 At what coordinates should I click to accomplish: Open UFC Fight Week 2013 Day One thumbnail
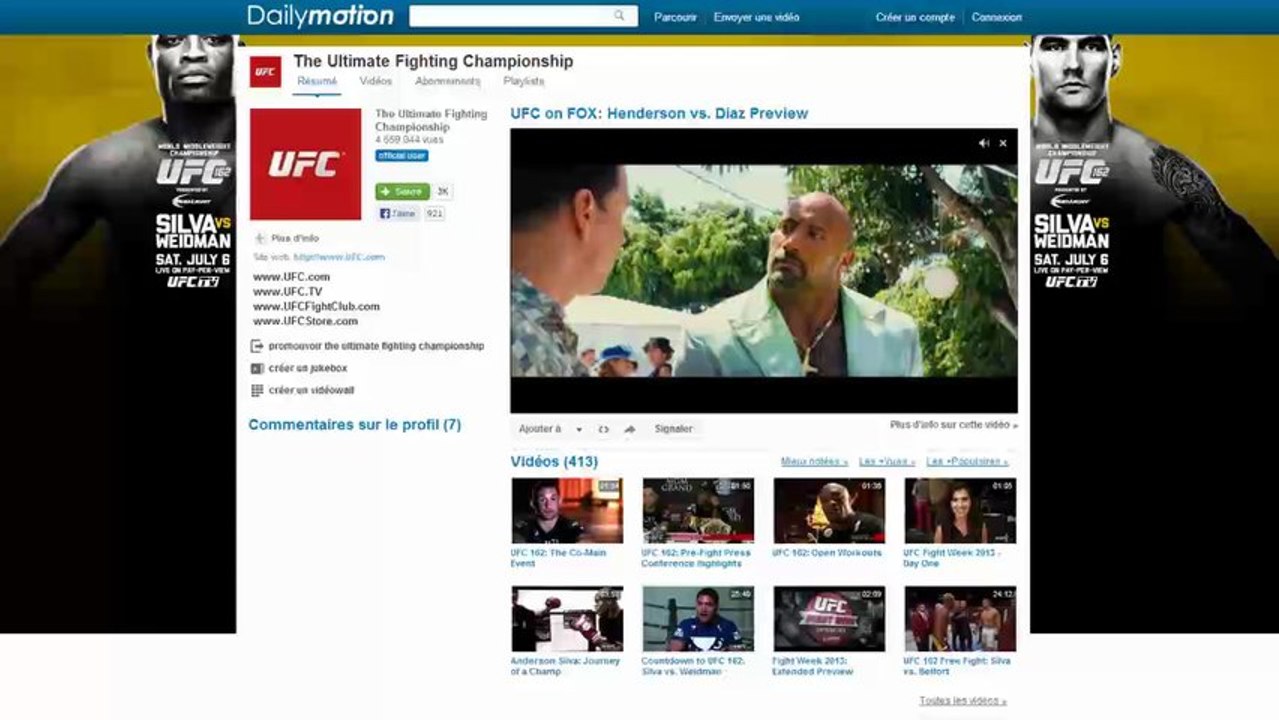(960, 510)
